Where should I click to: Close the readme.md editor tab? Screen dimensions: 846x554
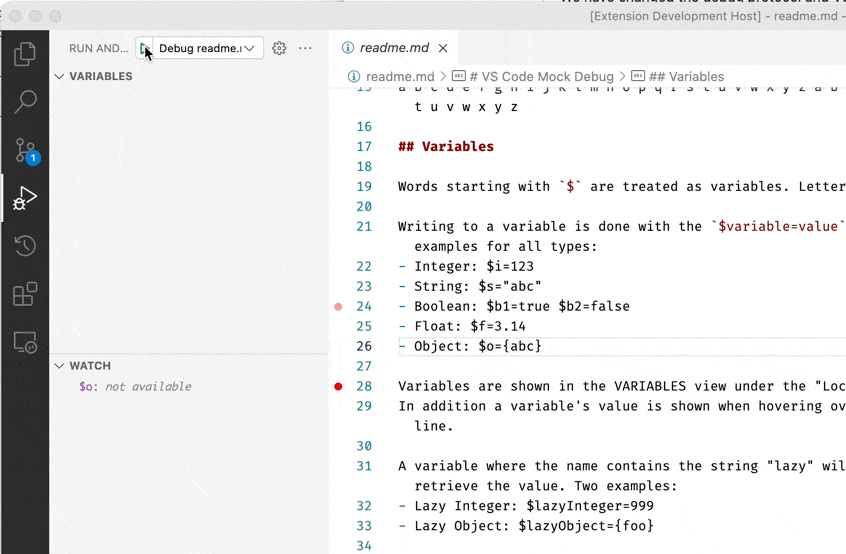443,48
